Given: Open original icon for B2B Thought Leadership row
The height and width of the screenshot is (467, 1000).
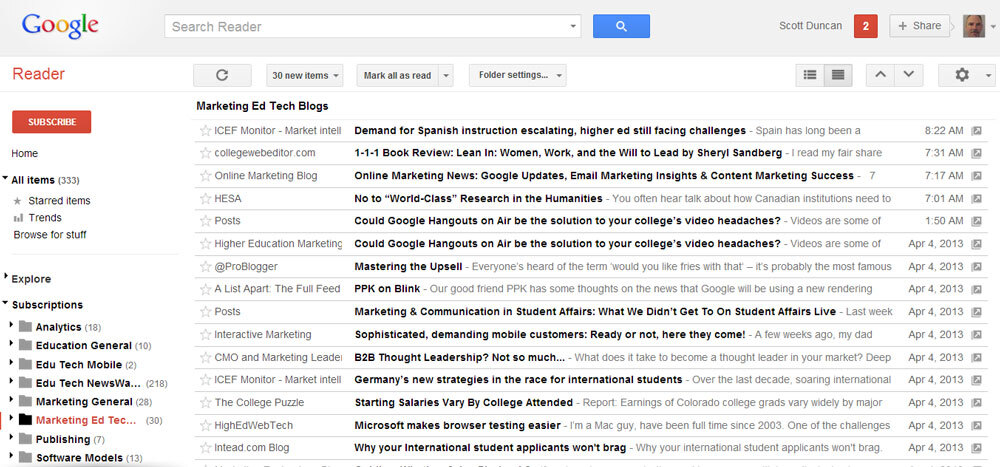Looking at the screenshot, I should (976, 358).
